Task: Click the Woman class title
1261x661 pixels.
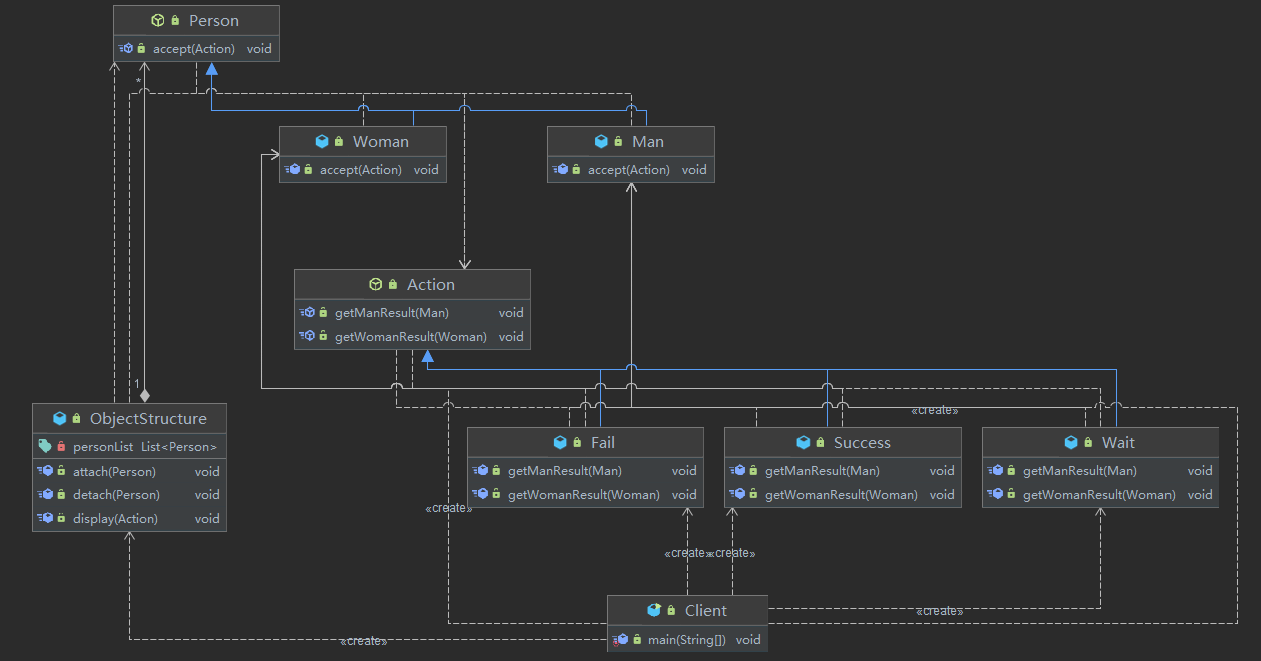Action: click(381, 142)
